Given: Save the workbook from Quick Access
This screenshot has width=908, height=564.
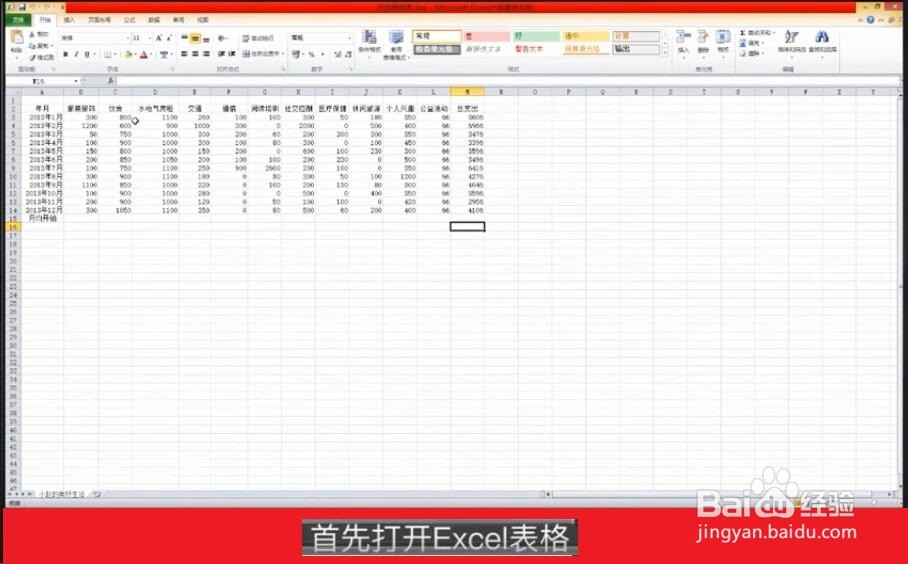Looking at the screenshot, I should click(x=22, y=7).
